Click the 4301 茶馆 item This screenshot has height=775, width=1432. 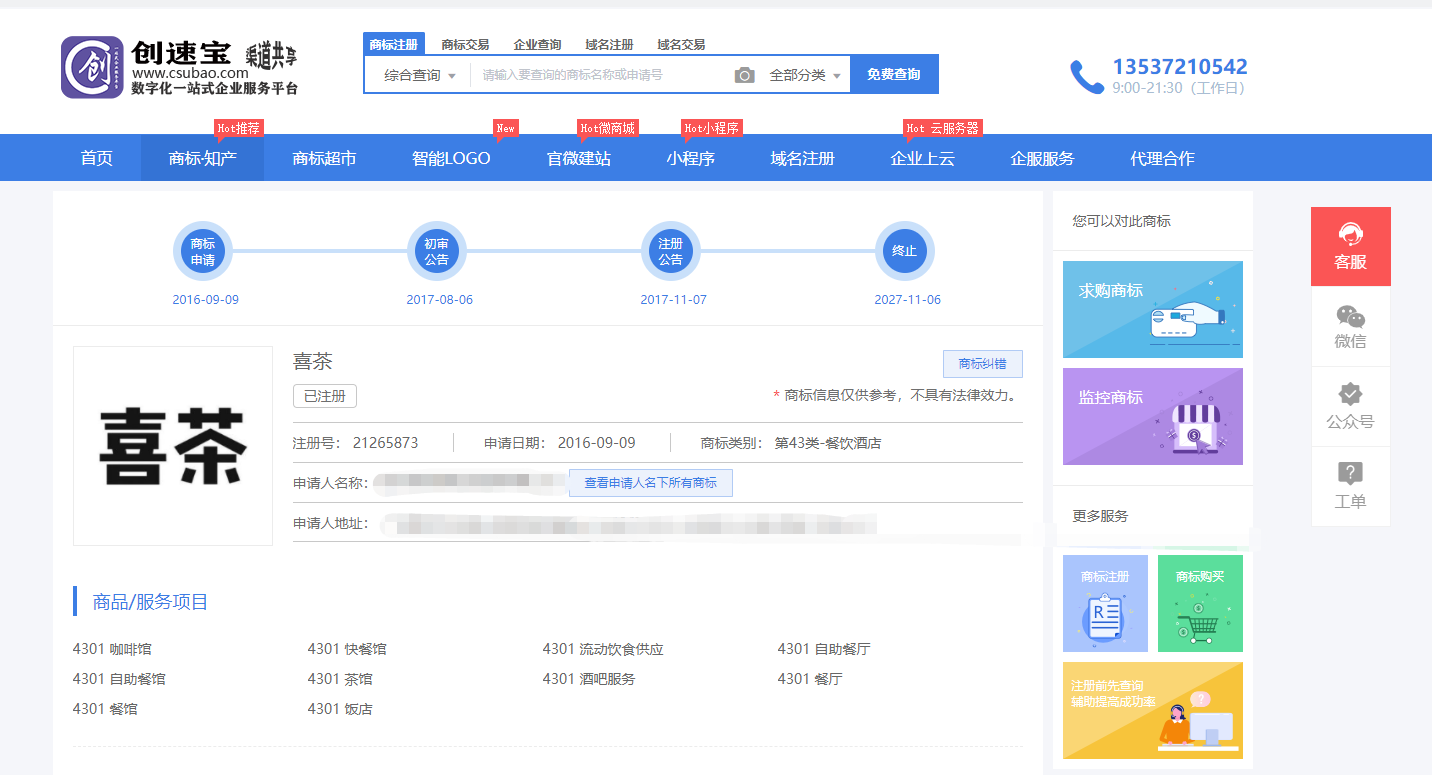pyautogui.click(x=340, y=679)
